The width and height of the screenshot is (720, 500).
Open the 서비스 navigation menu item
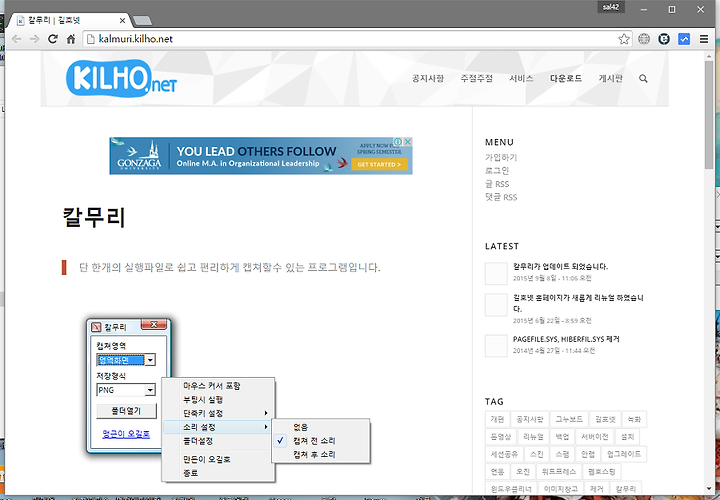pyautogui.click(x=521, y=79)
